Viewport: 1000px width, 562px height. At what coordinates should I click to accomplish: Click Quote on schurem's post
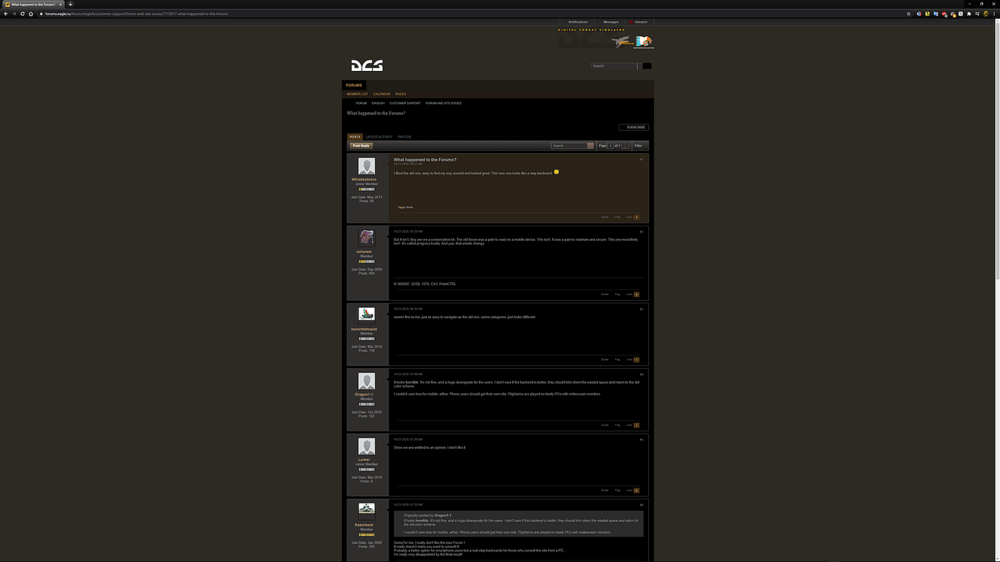pos(605,294)
